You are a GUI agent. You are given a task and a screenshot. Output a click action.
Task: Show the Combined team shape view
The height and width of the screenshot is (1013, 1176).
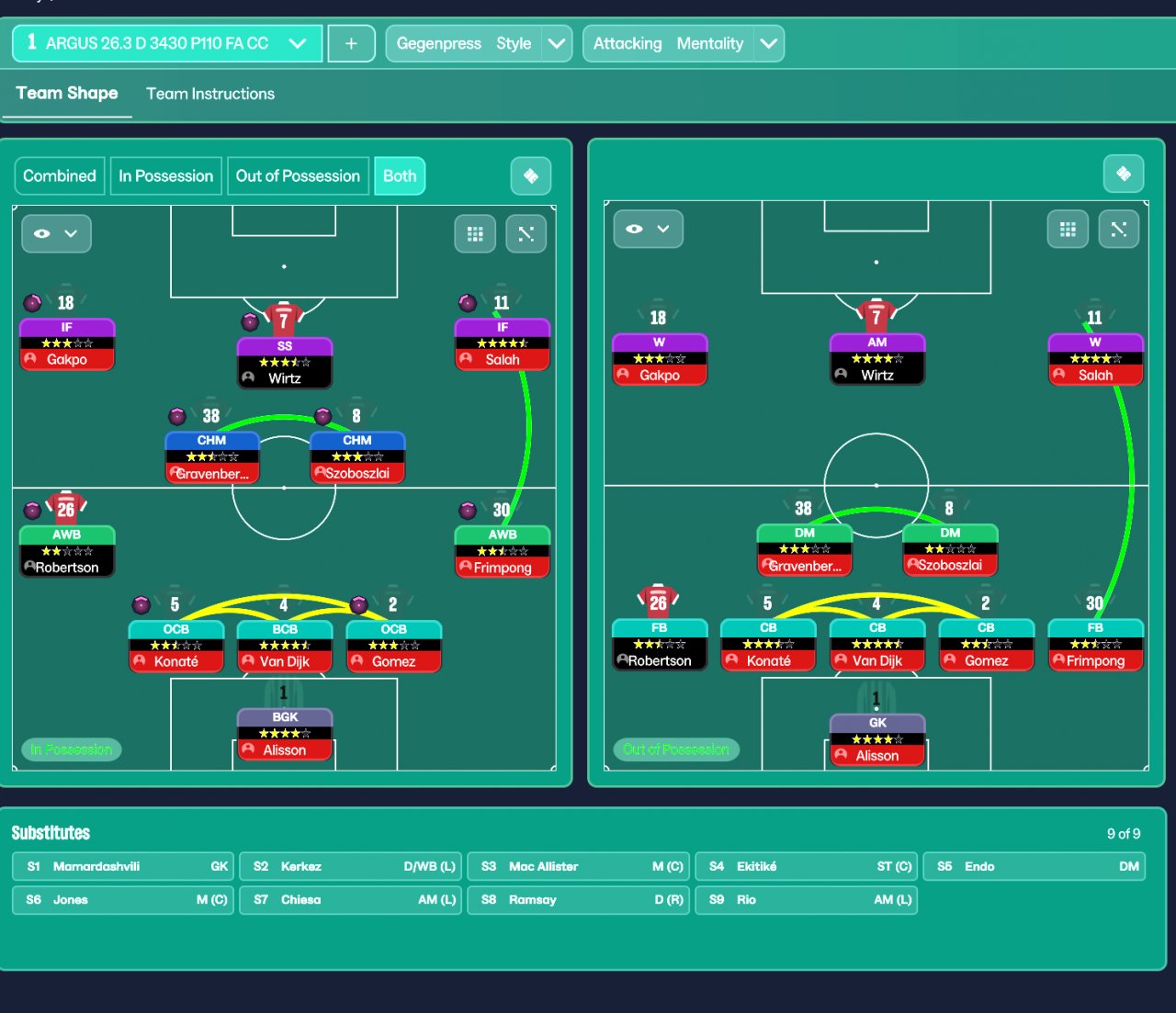click(x=60, y=176)
